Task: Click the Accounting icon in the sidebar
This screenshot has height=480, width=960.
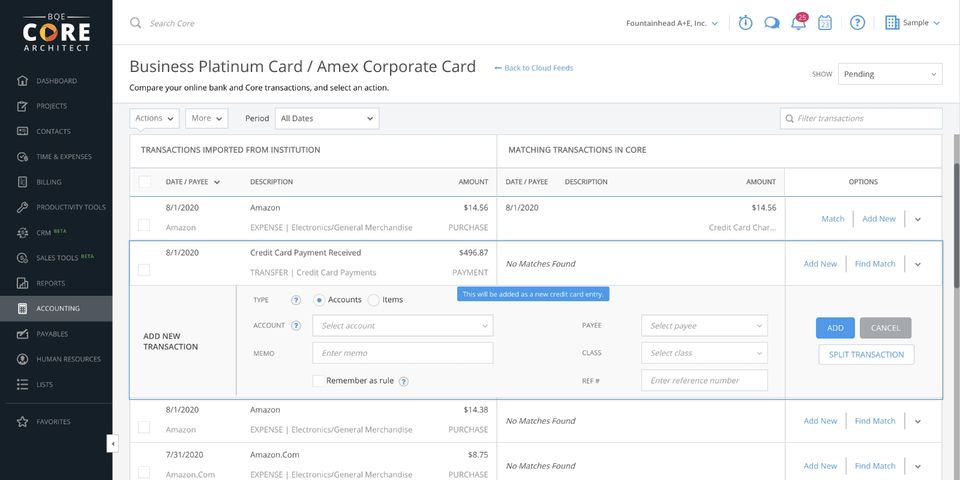Action: click(x=22, y=308)
